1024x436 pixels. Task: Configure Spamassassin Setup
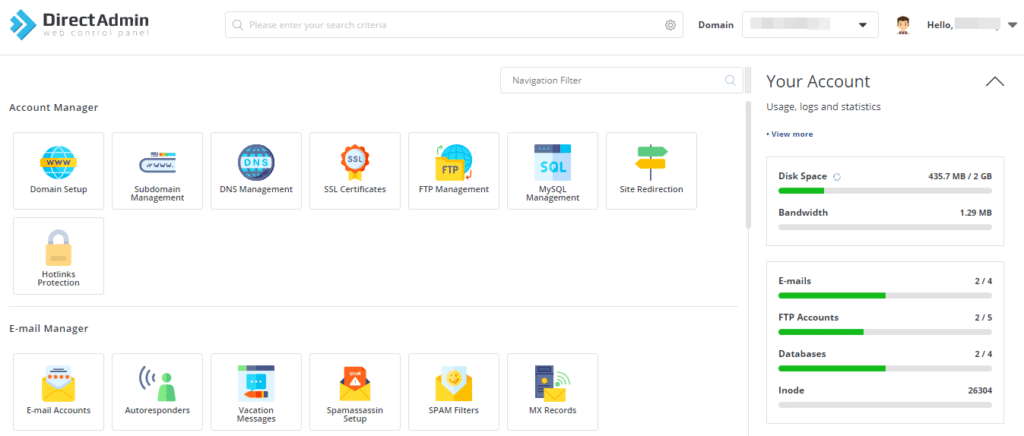[x=355, y=391]
